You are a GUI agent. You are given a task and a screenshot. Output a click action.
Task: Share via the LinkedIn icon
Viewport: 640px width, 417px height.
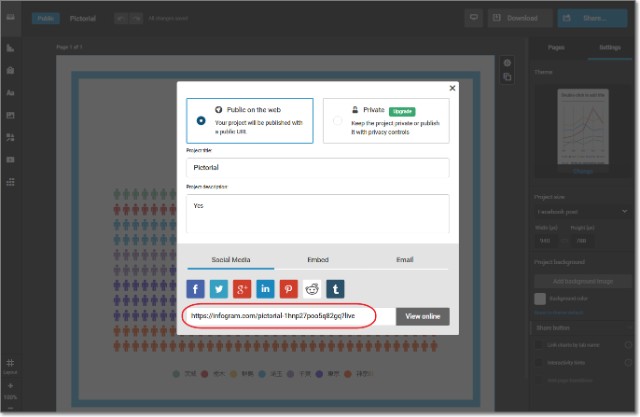265,289
